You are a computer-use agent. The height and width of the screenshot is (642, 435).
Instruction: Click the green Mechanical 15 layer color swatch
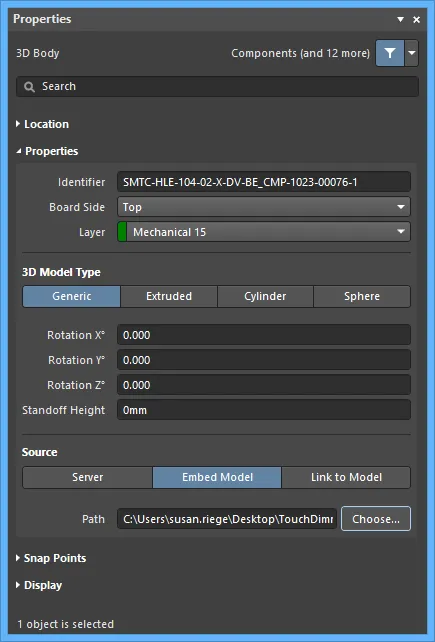[122, 232]
